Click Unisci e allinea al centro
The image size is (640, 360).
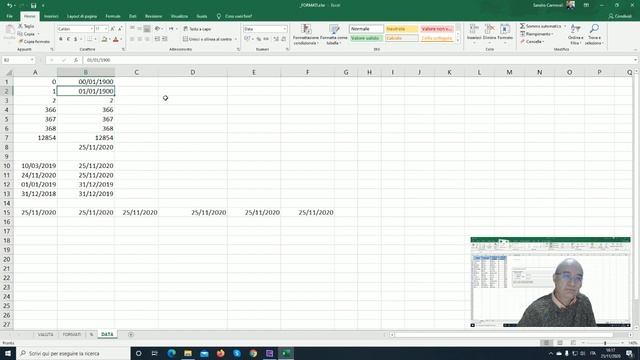207,39
